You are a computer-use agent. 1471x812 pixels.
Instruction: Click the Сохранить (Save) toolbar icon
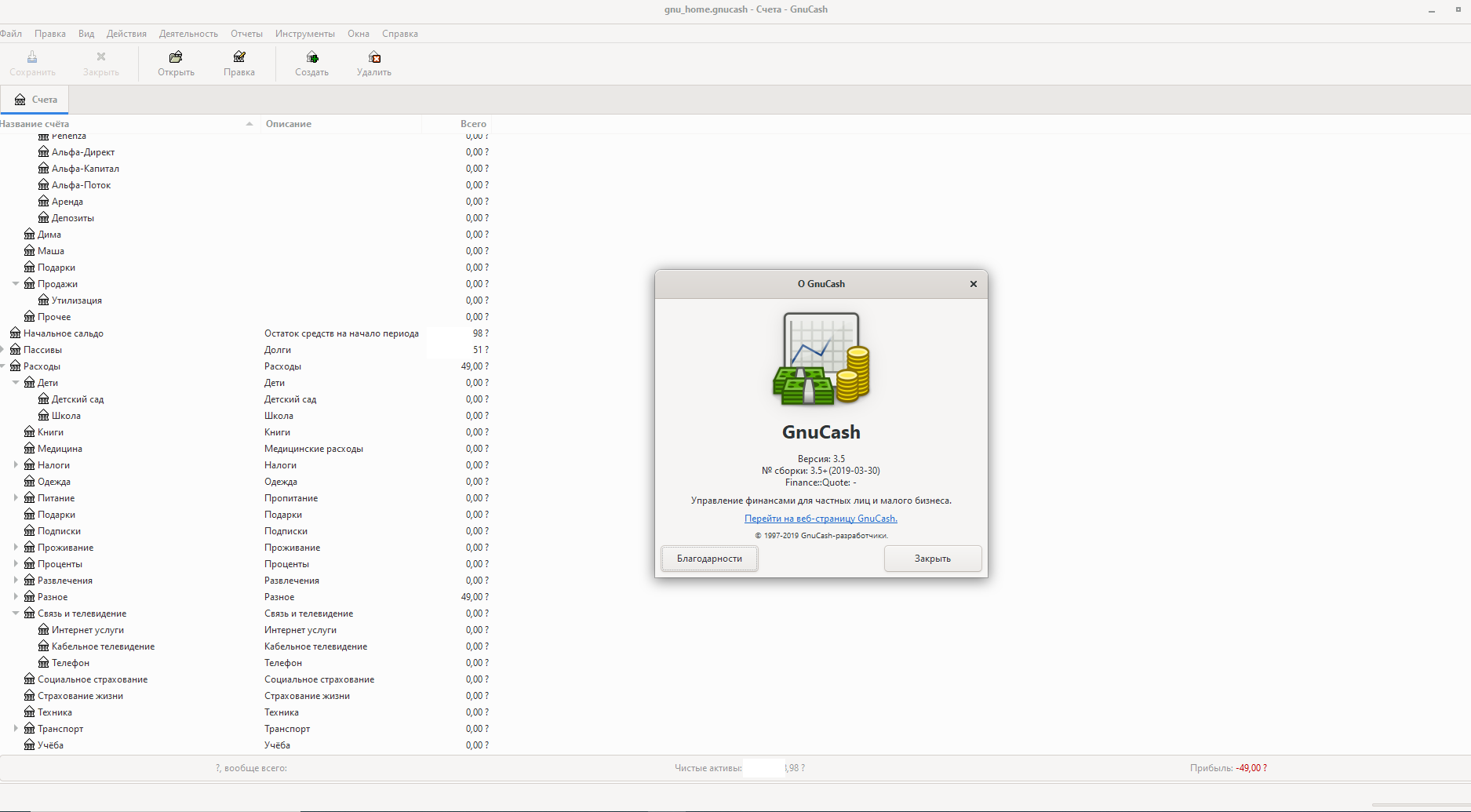[32, 57]
